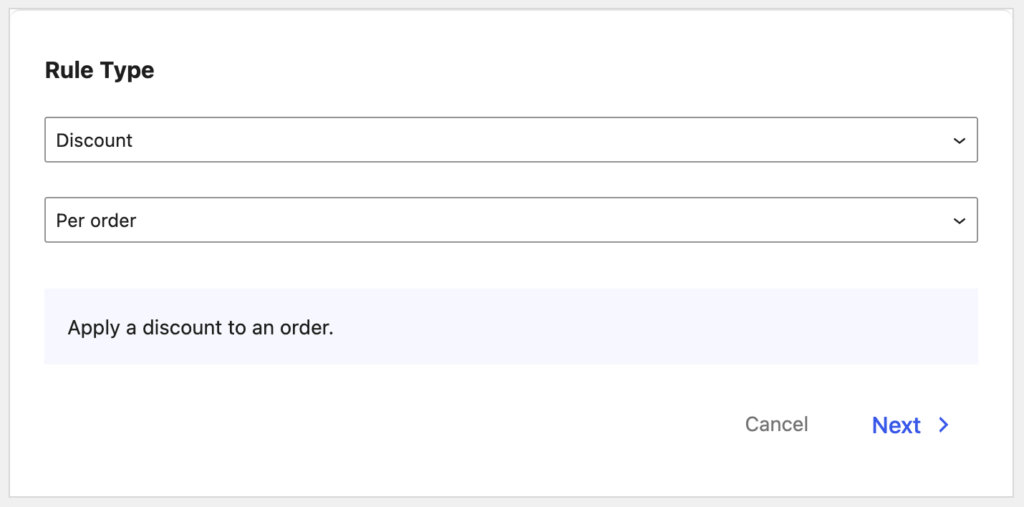Open the Discount rule type dropdown
The image size is (1024, 507).
[510, 140]
